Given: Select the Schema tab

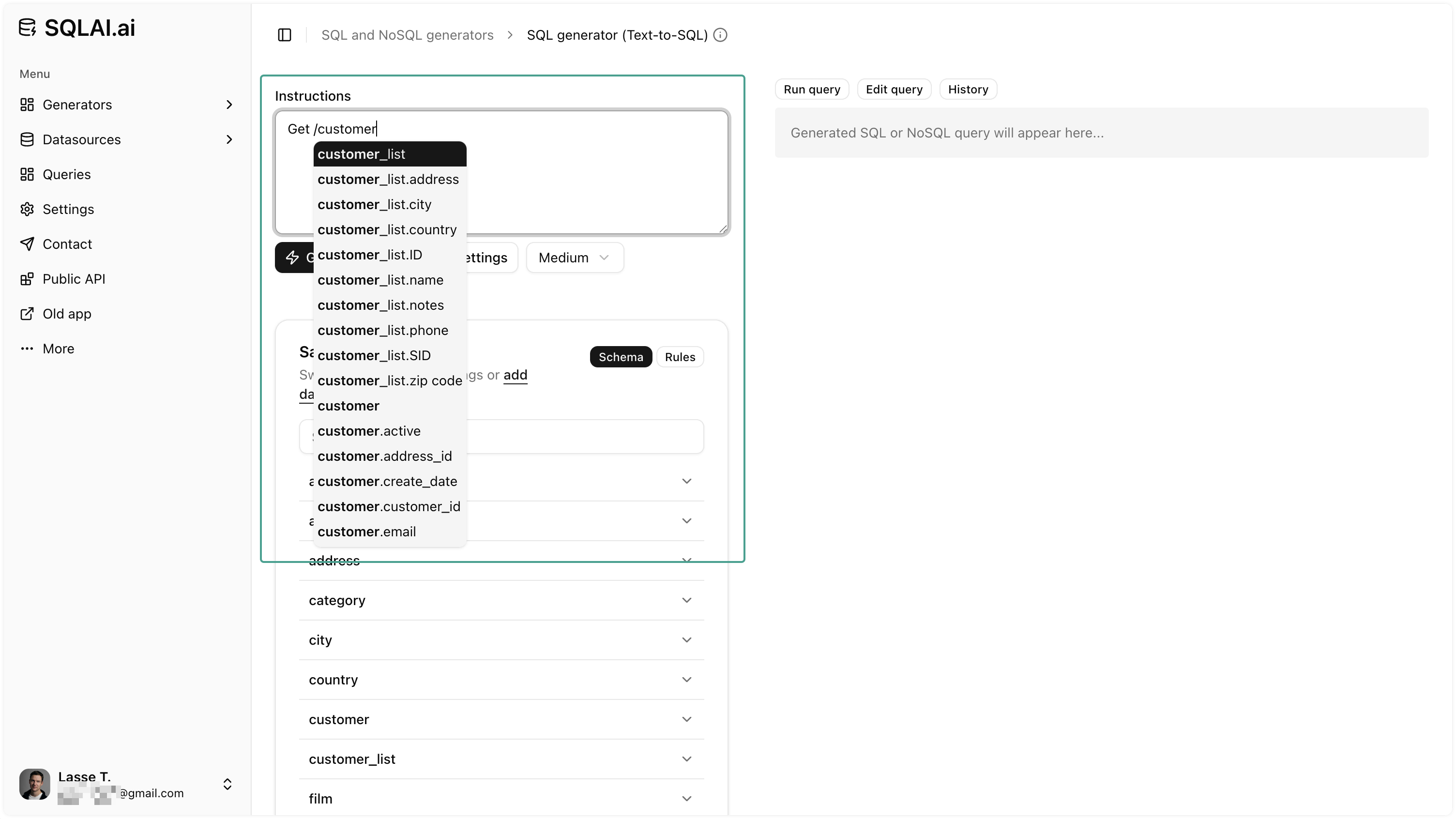Looking at the screenshot, I should pyautogui.click(x=620, y=357).
